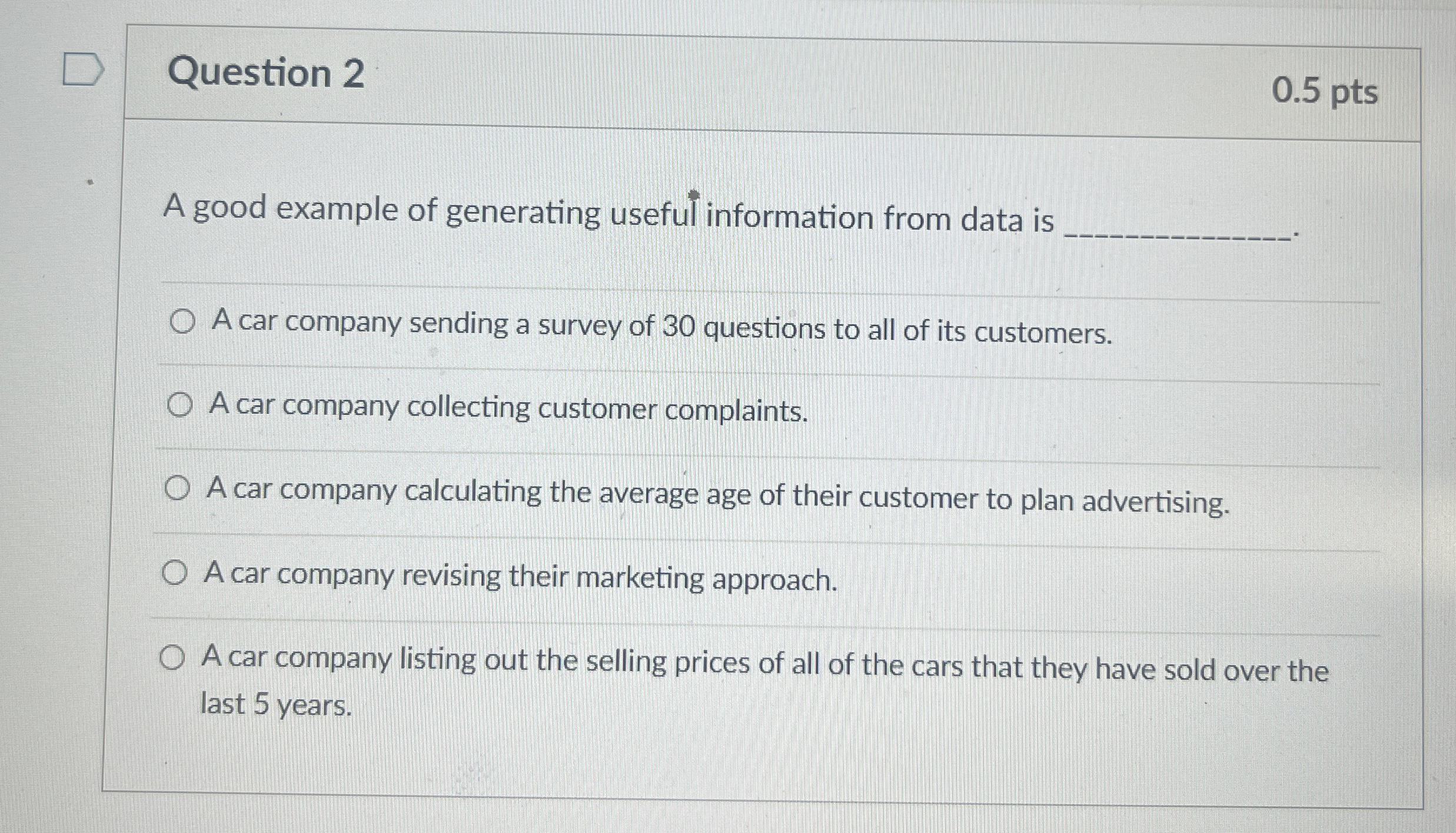
Task: Click the Question 2 heading
Action: tap(265, 73)
